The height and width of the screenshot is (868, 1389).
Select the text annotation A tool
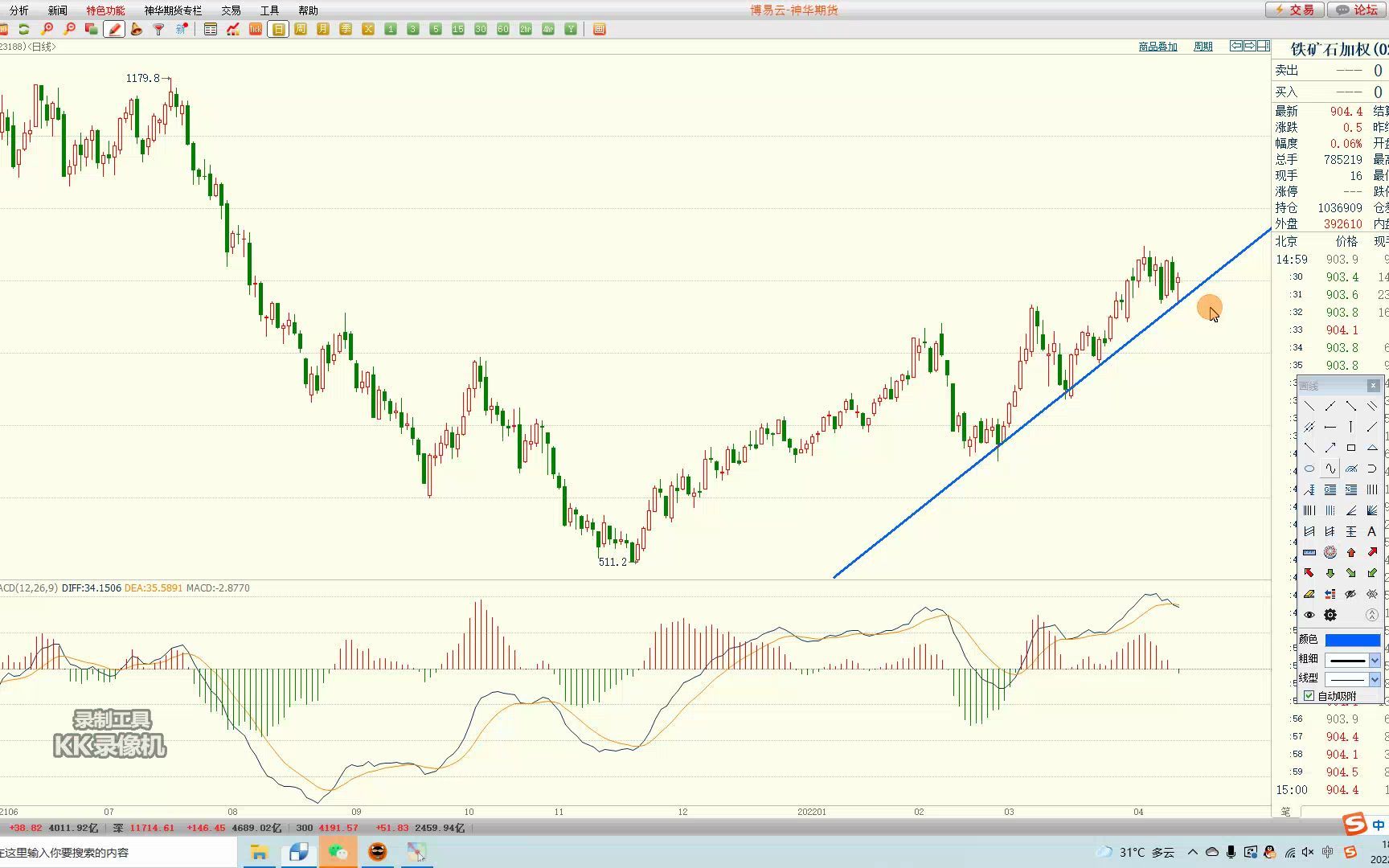1372,531
